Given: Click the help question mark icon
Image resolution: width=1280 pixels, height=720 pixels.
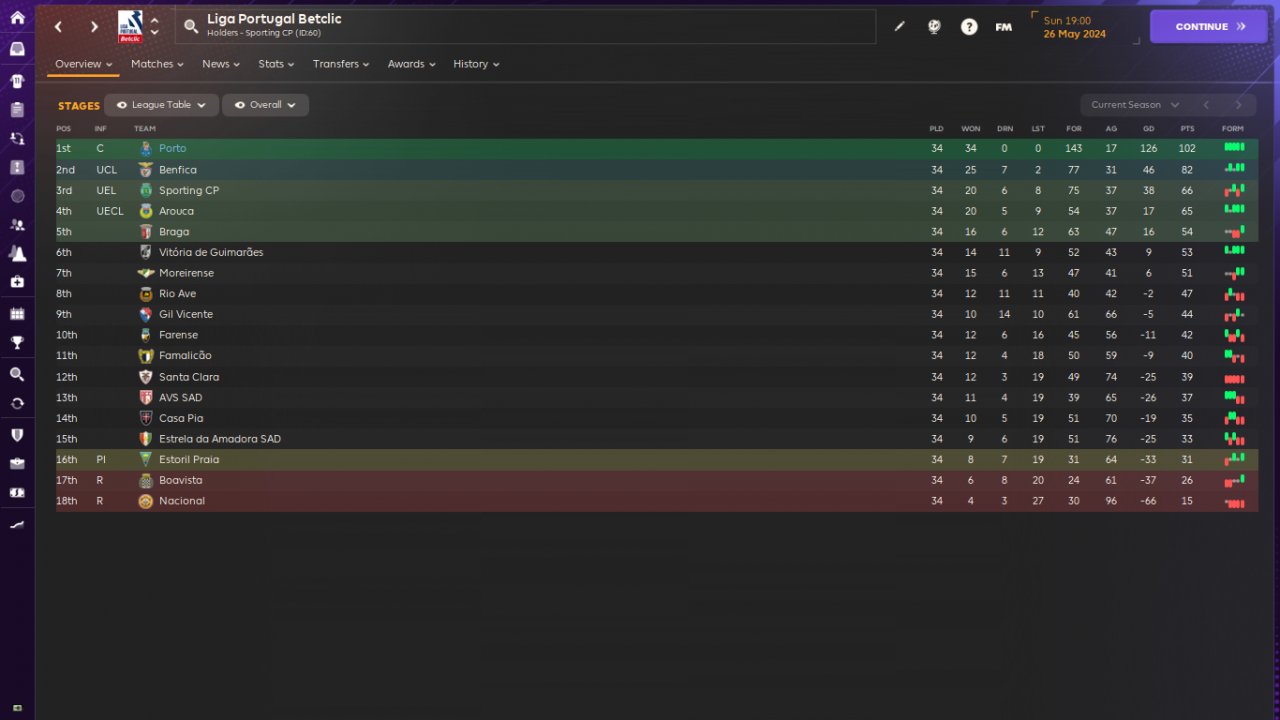Looking at the screenshot, I should (x=969, y=27).
